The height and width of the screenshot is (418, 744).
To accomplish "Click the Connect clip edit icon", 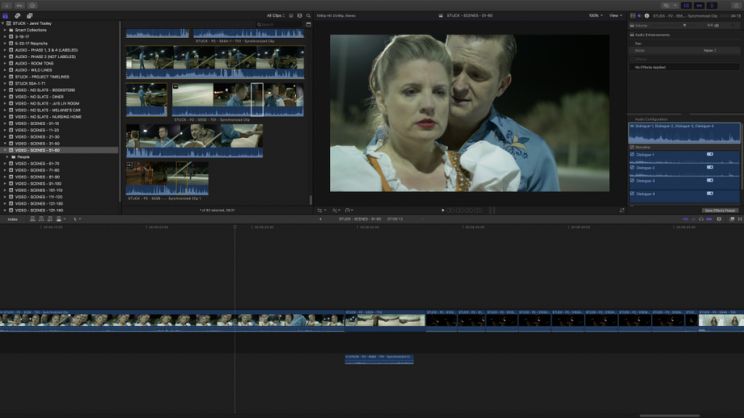I will (x=33, y=219).
